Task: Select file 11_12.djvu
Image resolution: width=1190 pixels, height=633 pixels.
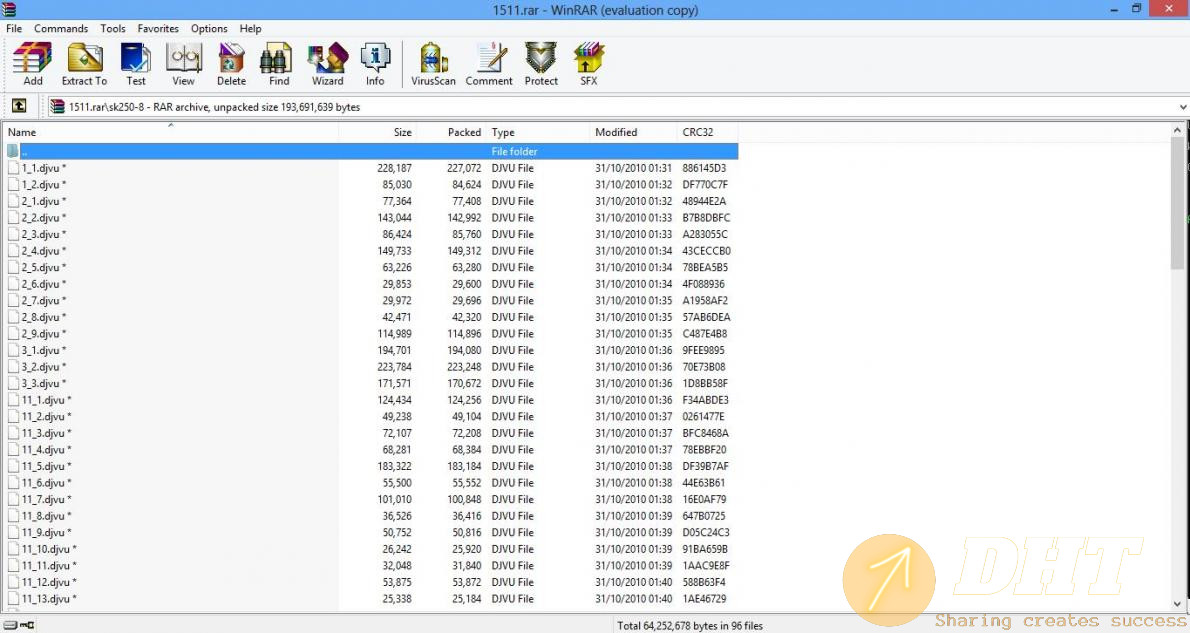Action: (49, 582)
